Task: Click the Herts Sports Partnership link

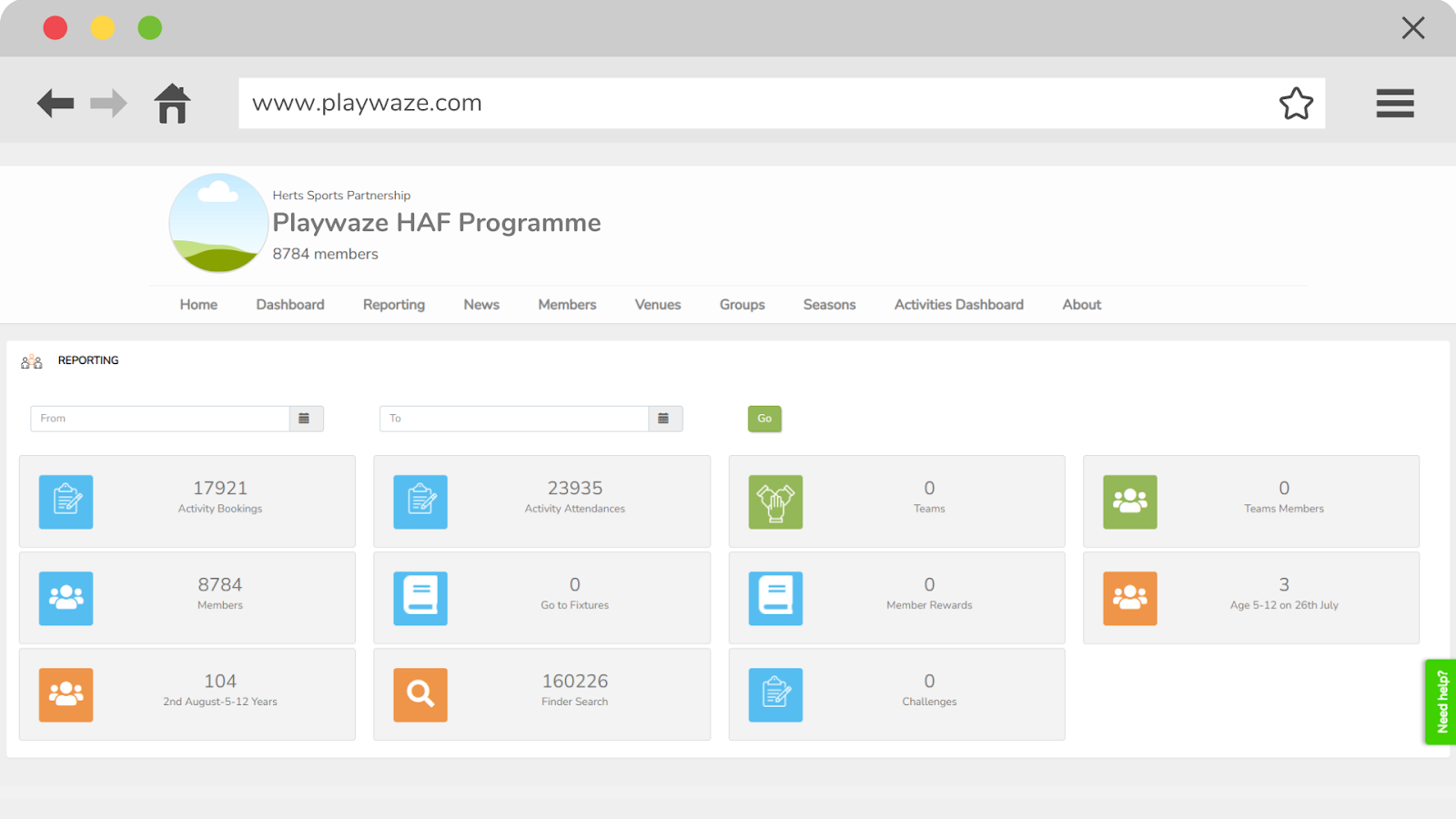Action: [x=341, y=196]
